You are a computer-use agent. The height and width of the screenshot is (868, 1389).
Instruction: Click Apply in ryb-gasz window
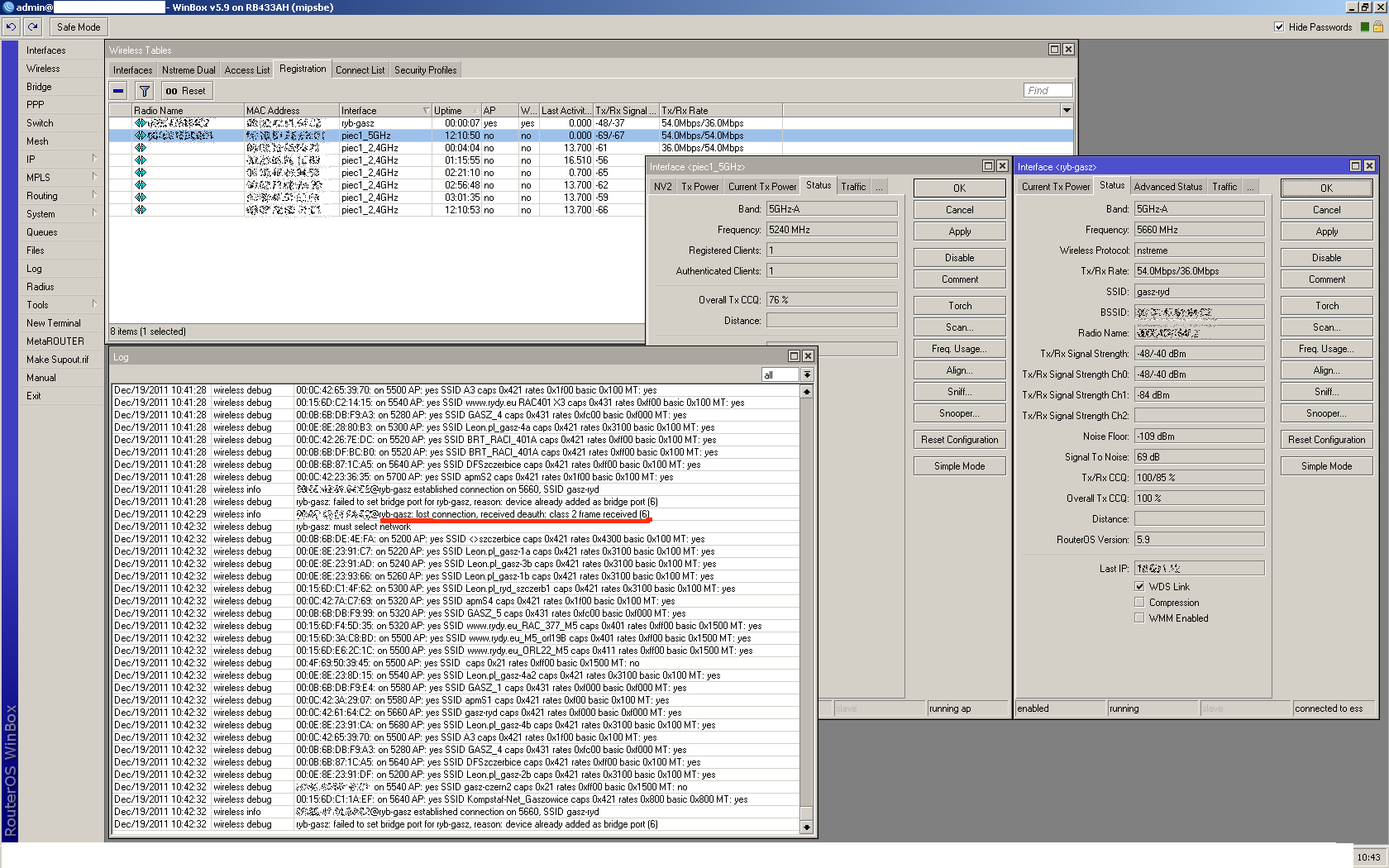(1326, 231)
